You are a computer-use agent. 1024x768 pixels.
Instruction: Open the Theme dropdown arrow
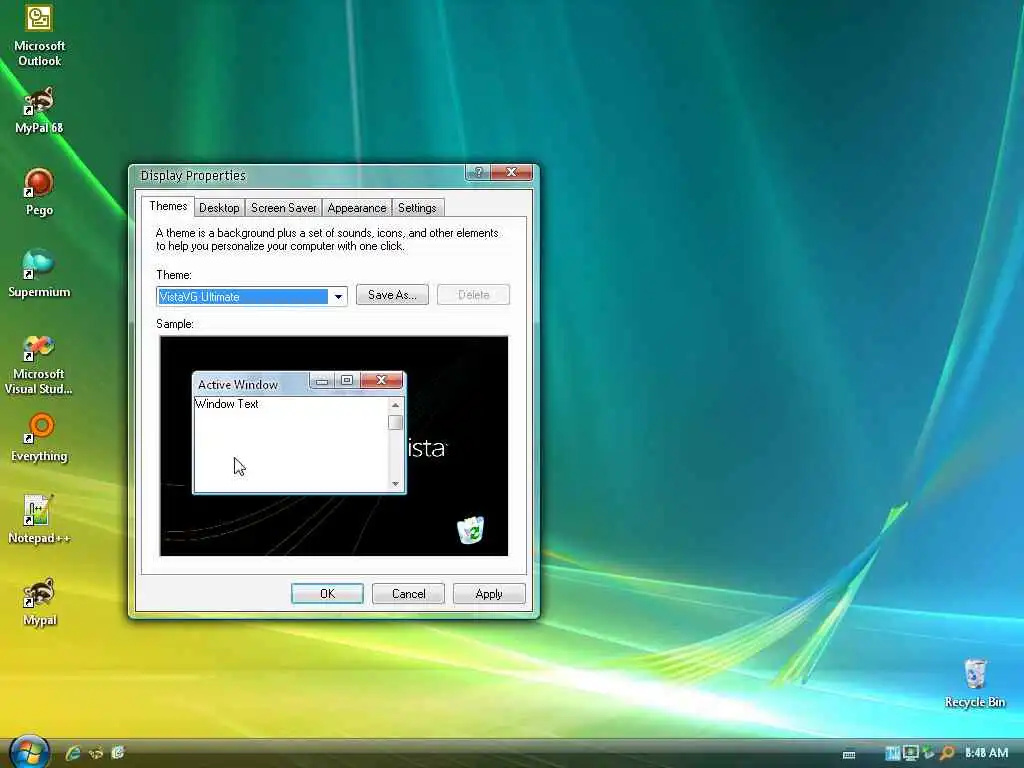pyautogui.click(x=338, y=296)
